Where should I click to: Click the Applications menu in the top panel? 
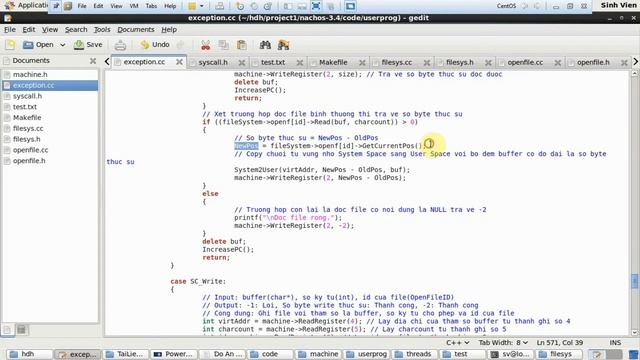26,5
